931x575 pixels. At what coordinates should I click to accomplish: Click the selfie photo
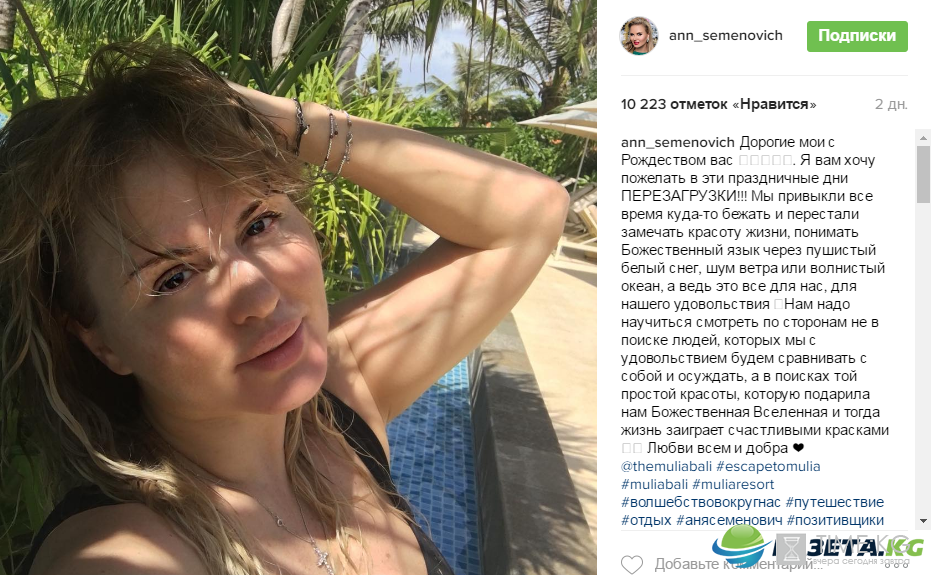tap(298, 288)
